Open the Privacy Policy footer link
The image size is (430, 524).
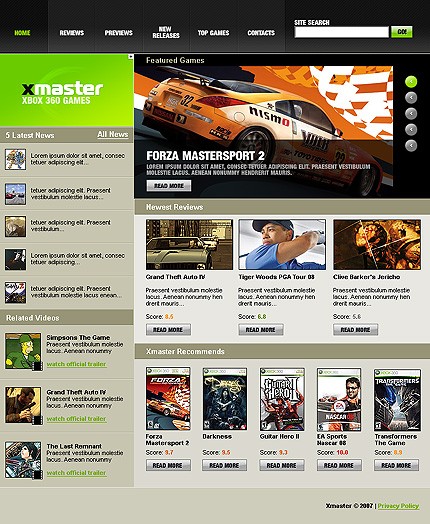coord(398,506)
